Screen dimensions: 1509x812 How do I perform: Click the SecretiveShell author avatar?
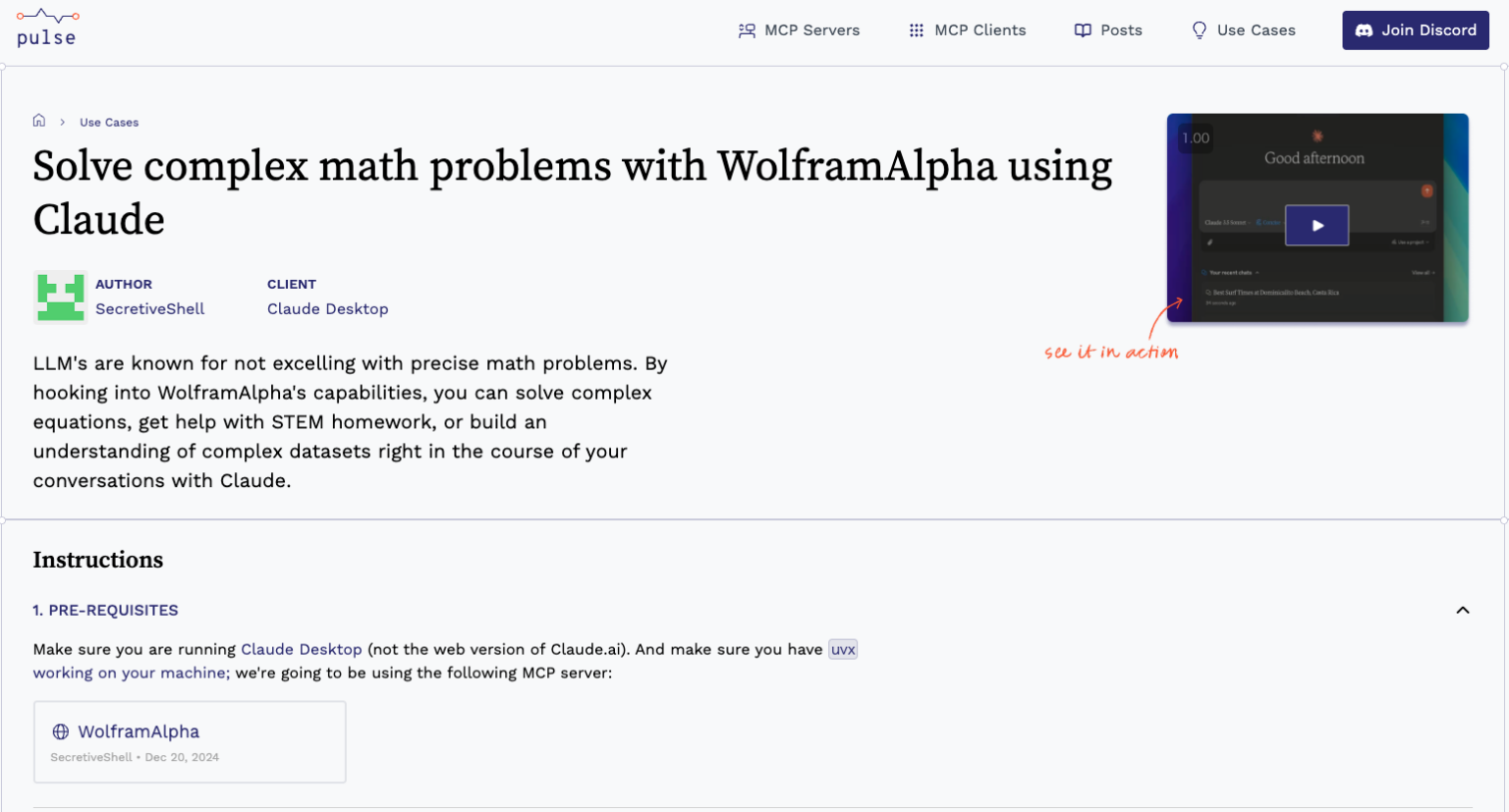click(60, 298)
